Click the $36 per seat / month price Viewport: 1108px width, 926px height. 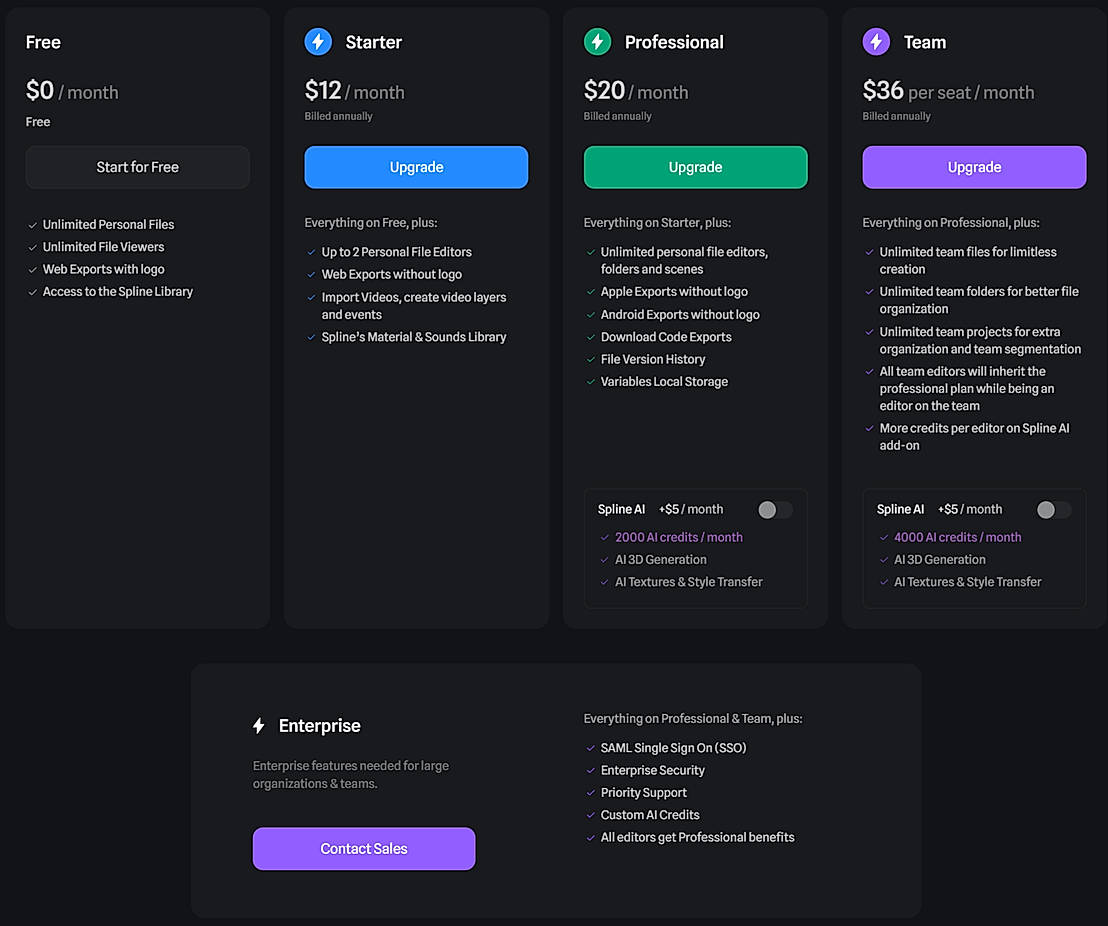(x=948, y=91)
